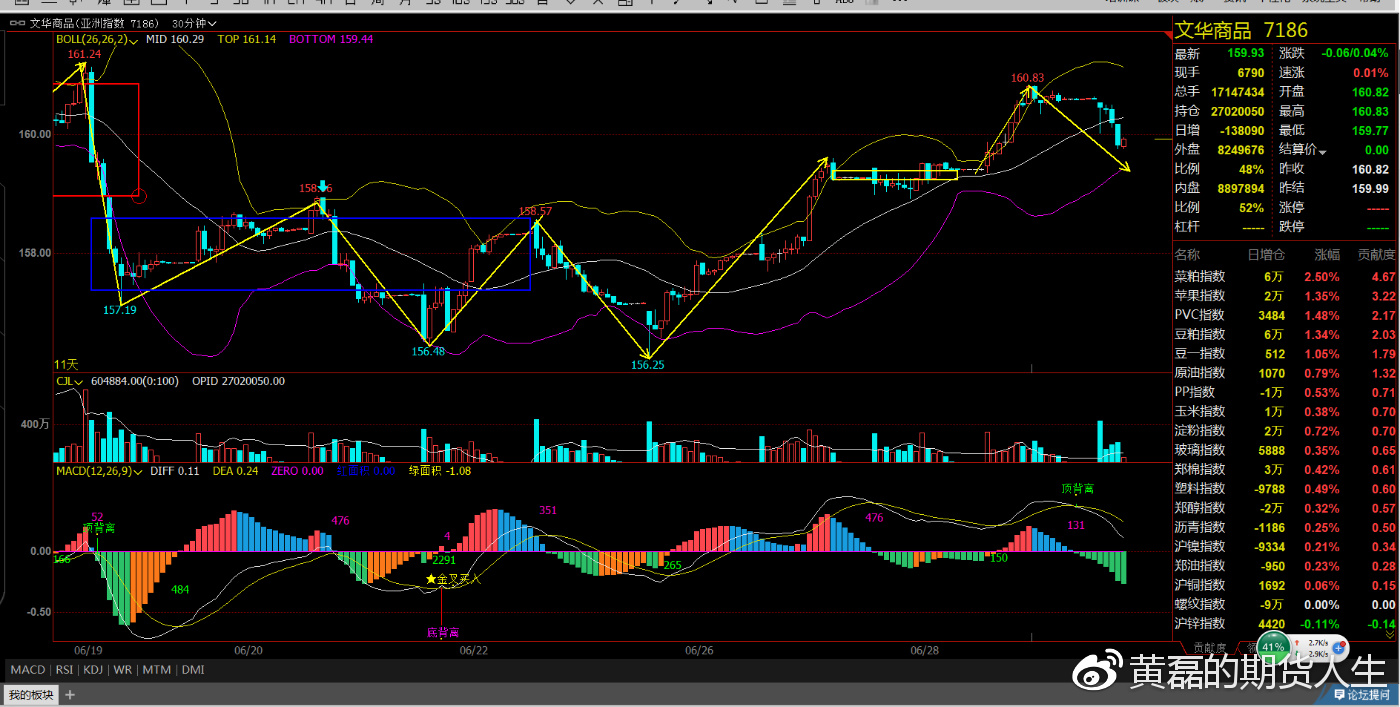Select the 郑棉指数 row

pos(1285,469)
